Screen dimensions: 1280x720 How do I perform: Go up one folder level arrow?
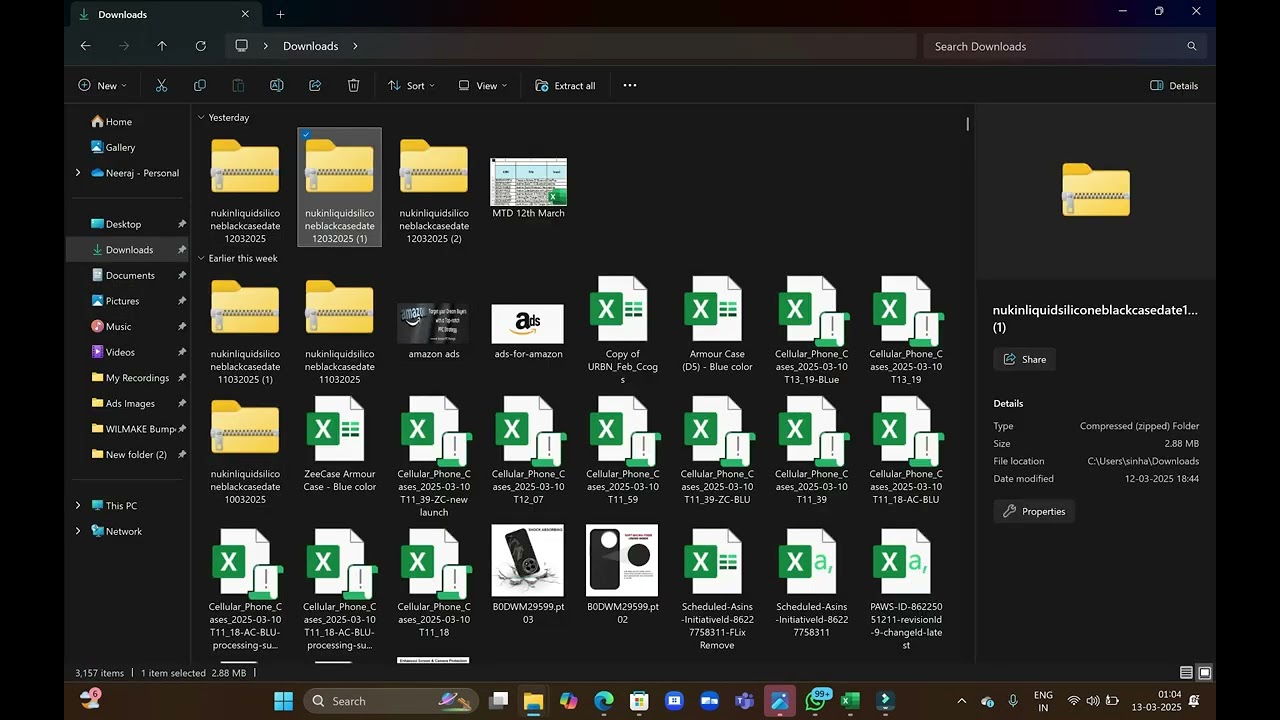[x=162, y=46]
